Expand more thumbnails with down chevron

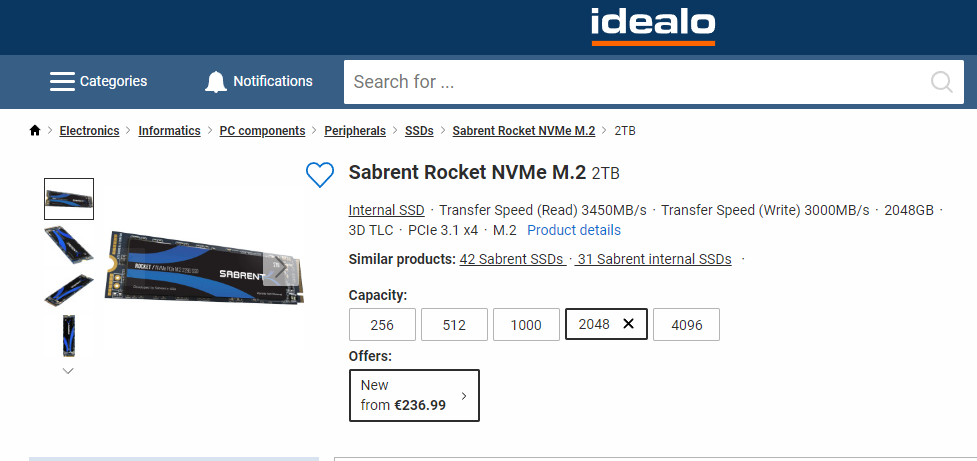(68, 370)
